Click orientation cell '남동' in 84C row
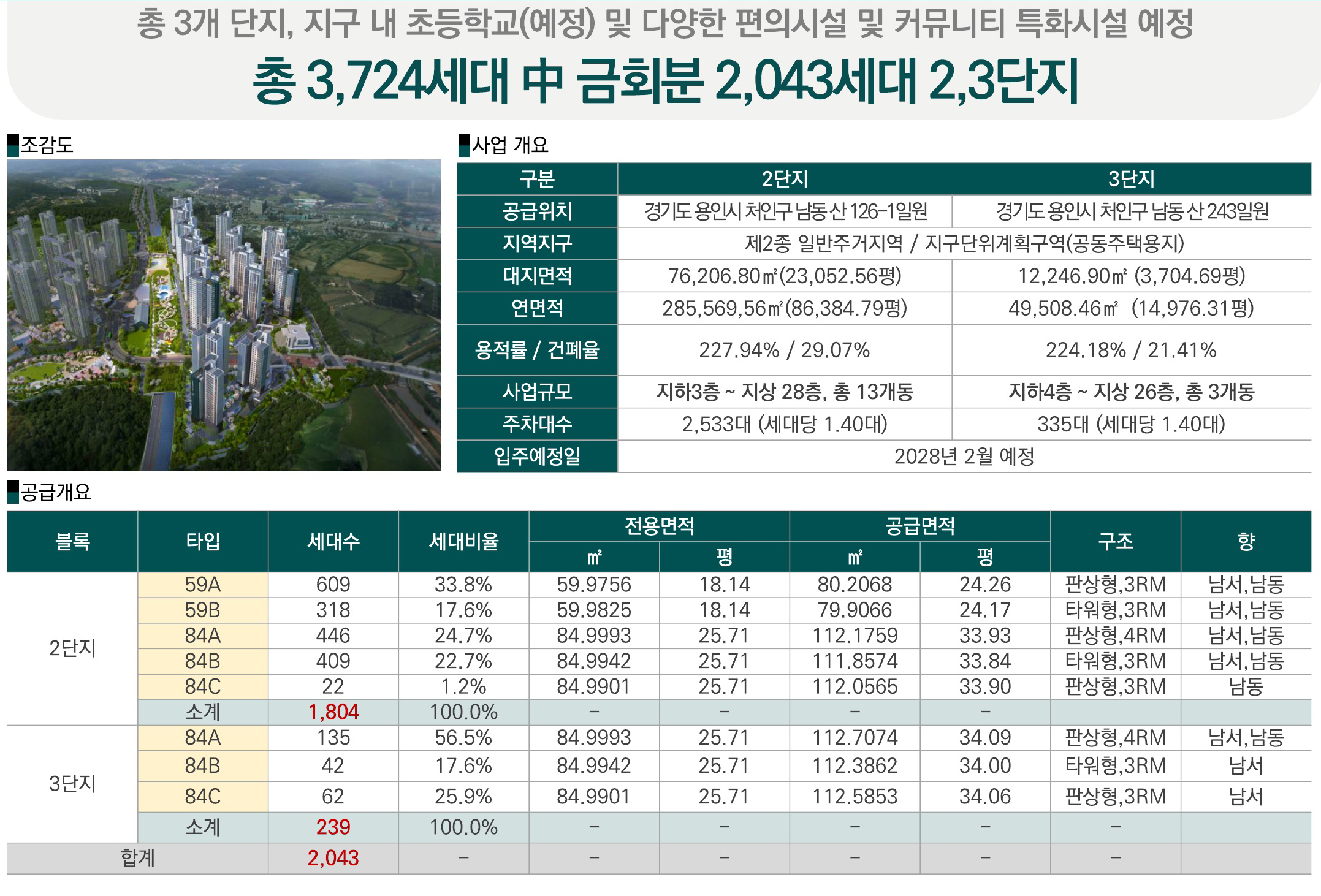 1246,687
